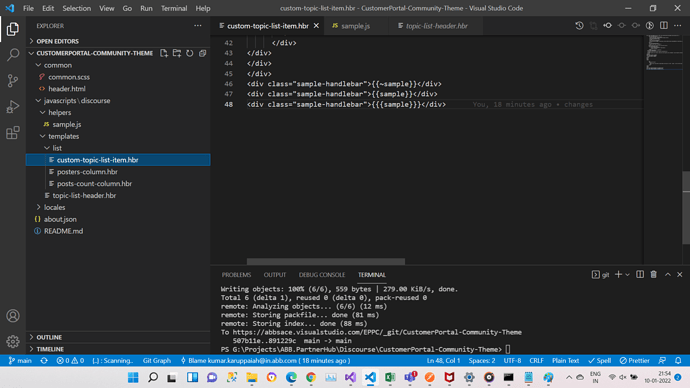This screenshot has height=388, width=690.
Task: Open editor more actions ellipsis
Action: tap(678, 26)
